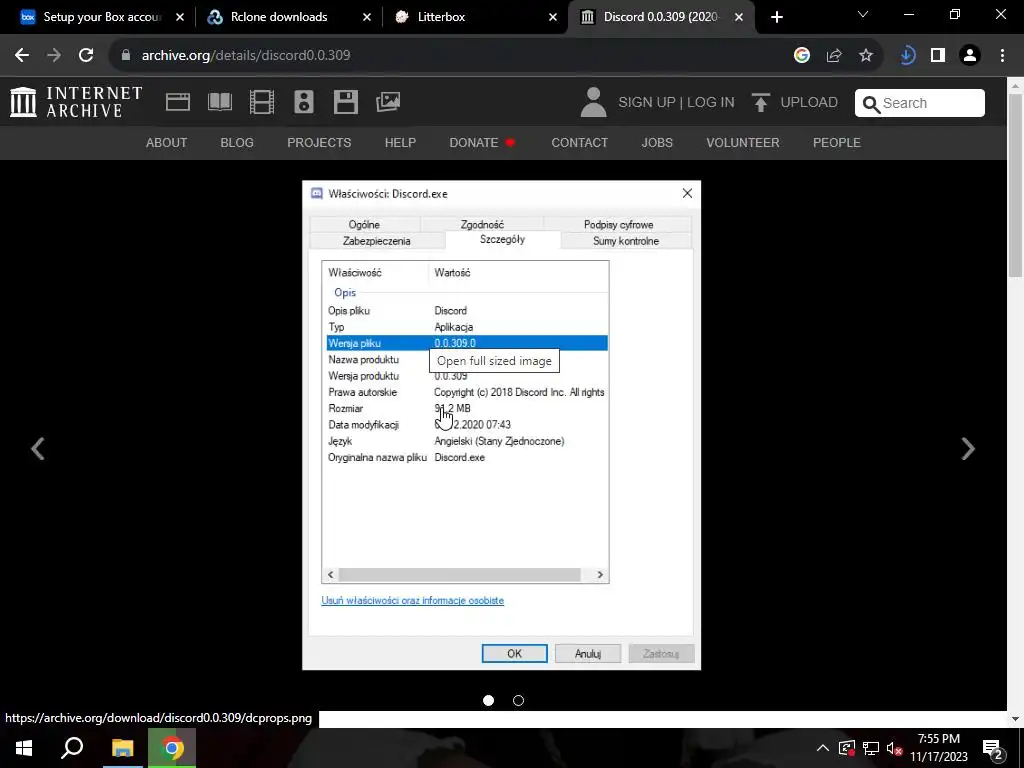Click the UPLOAD link
The height and width of the screenshot is (768, 1024).
(x=809, y=103)
